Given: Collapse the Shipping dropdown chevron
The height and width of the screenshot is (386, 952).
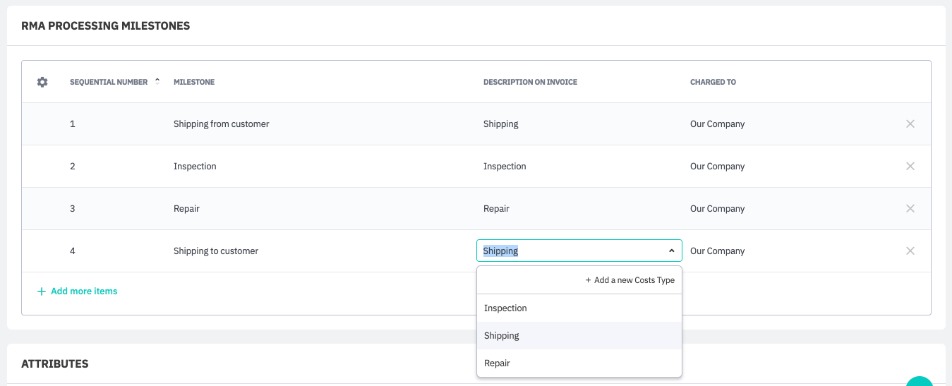Looking at the screenshot, I should [x=672, y=251].
